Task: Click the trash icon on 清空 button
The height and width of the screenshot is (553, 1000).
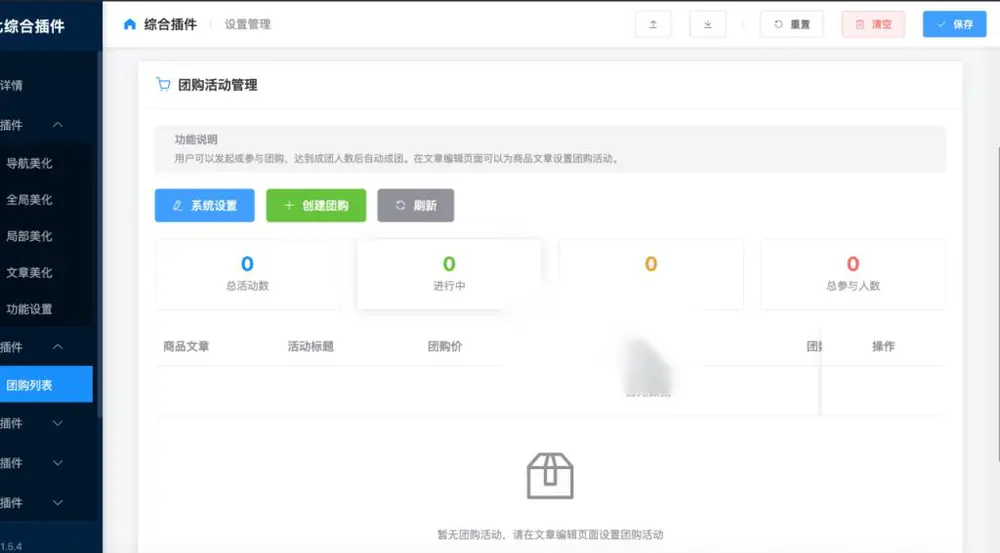Action: pos(860,24)
